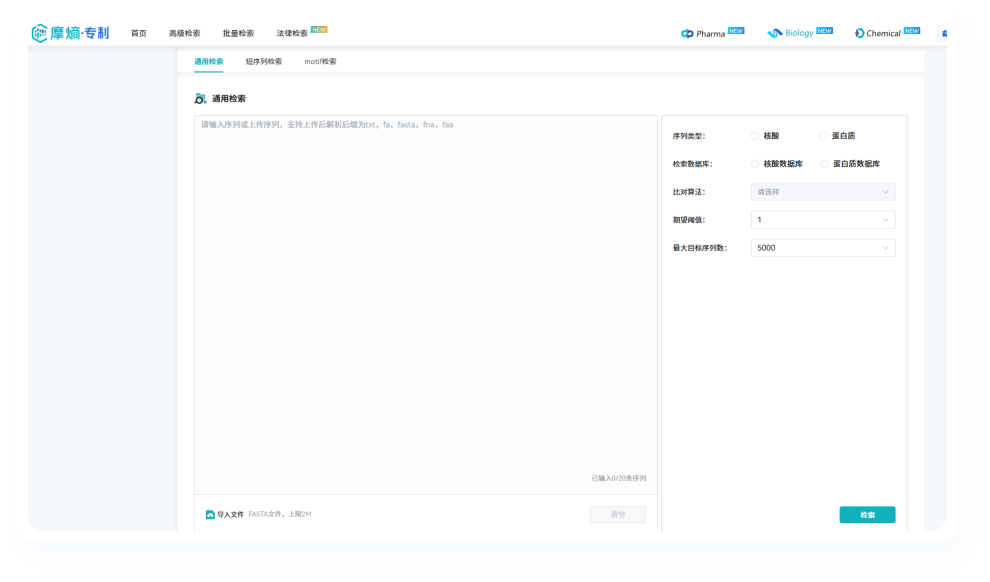The width and height of the screenshot is (990, 582).
Task: Click the Chemical icon
Action: pos(859,33)
